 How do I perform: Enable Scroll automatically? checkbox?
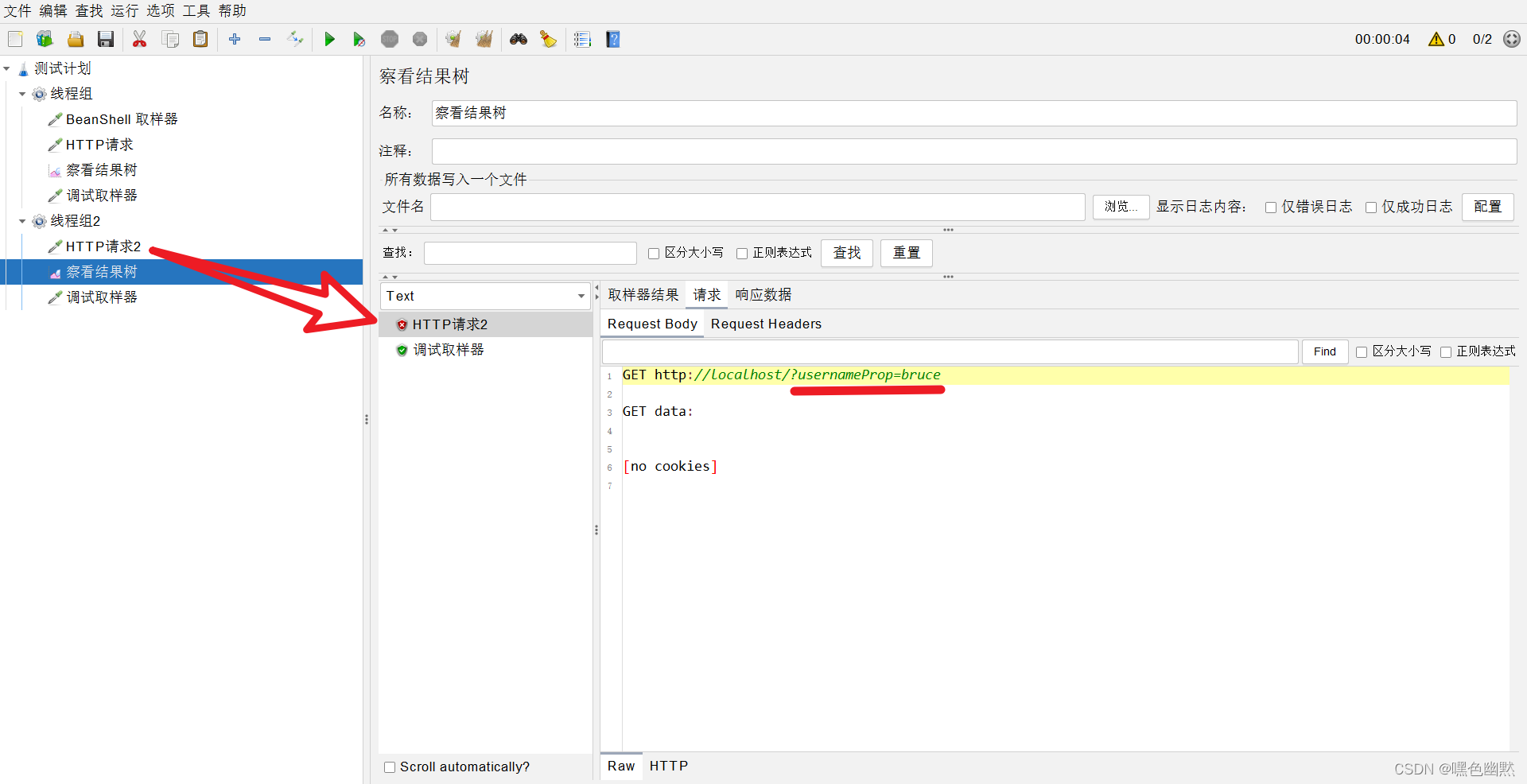point(390,767)
